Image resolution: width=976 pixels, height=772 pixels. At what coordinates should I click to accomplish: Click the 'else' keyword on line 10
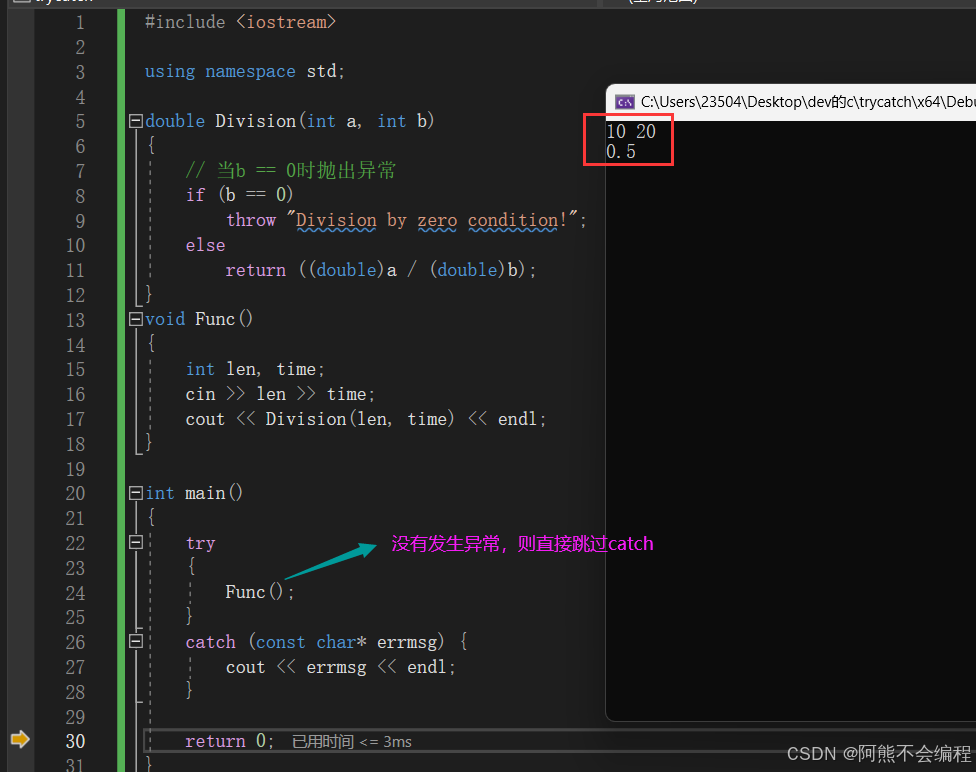pos(205,245)
